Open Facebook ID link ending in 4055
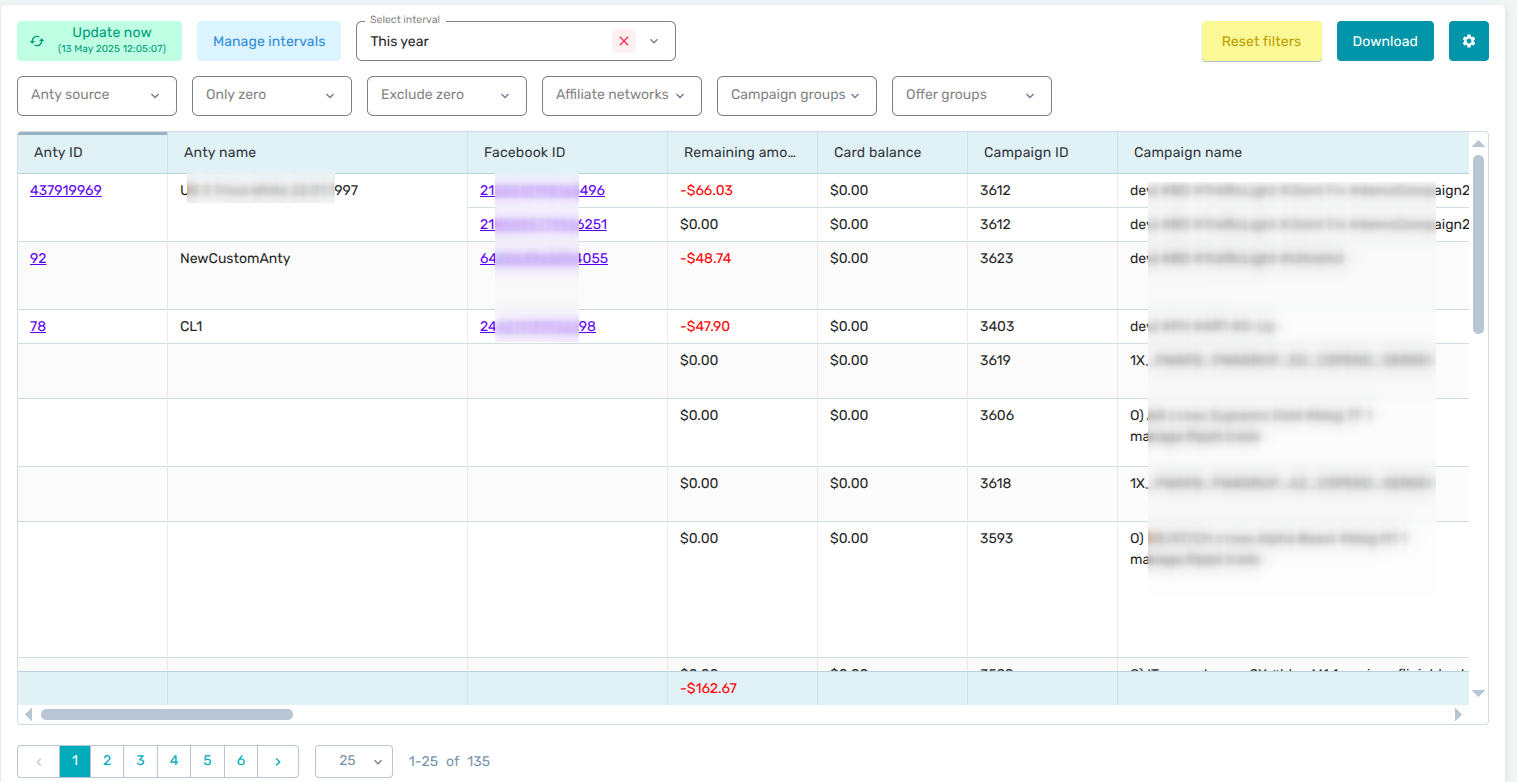Image resolution: width=1517 pixels, height=782 pixels. 544,258
